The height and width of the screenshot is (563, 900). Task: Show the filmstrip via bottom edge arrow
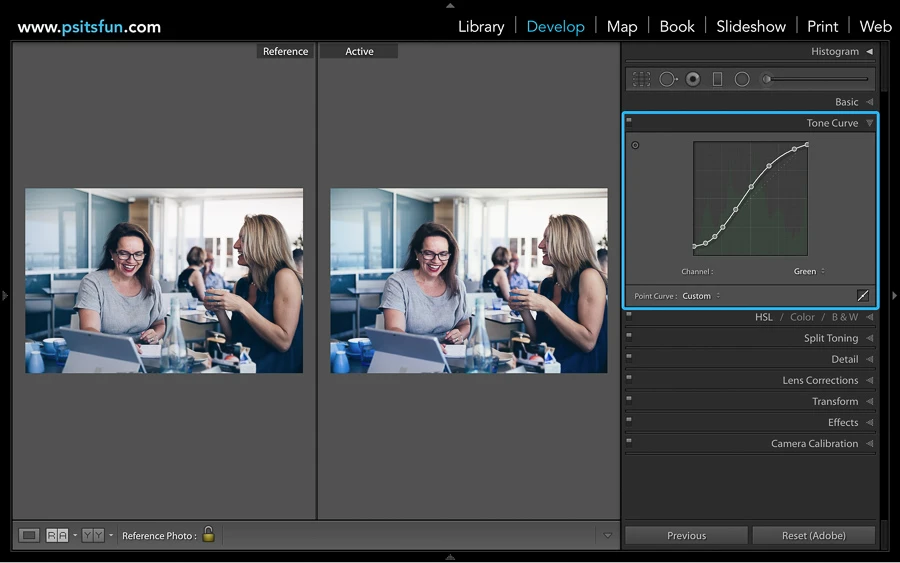pos(451,557)
